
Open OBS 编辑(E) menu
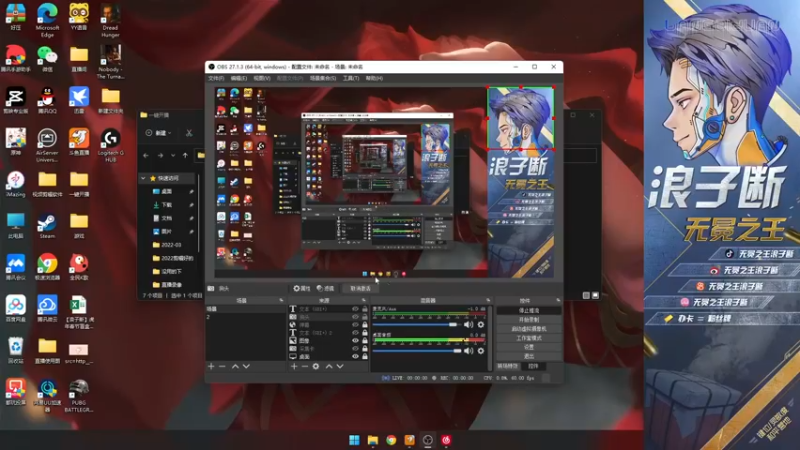coord(239,78)
